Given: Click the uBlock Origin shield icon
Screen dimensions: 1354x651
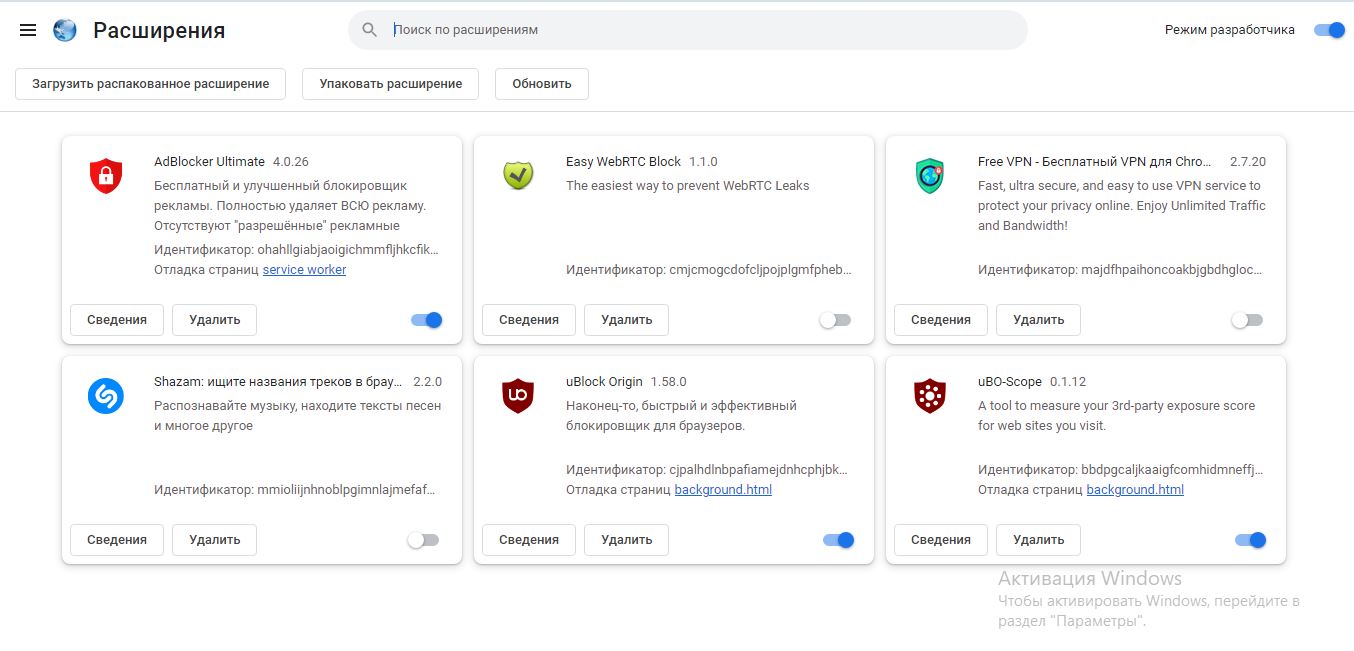Looking at the screenshot, I should pos(517,396).
